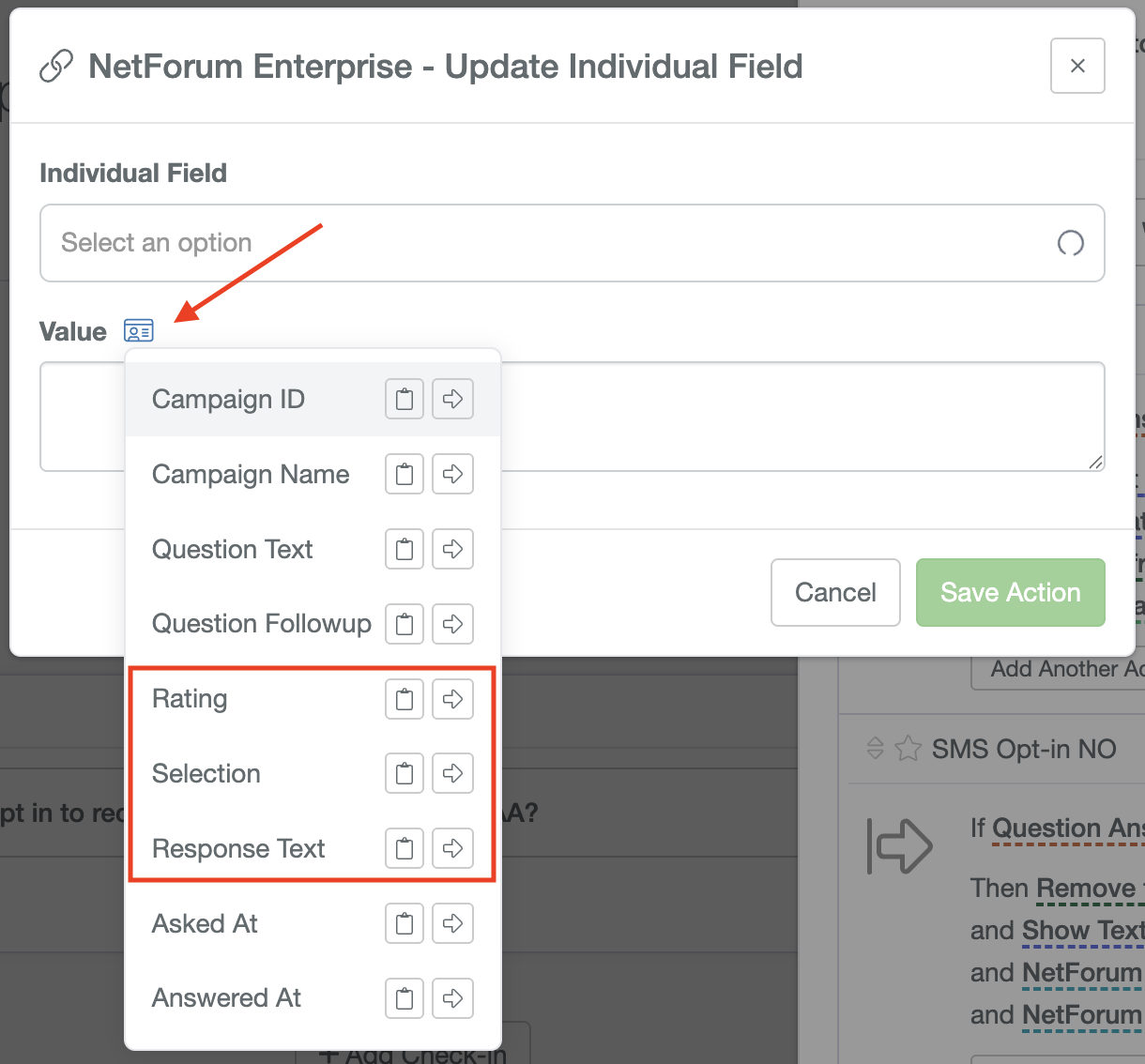Insert Selection with arrow button
The height and width of the screenshot is (1064, 1145).
tap(452, 773)
